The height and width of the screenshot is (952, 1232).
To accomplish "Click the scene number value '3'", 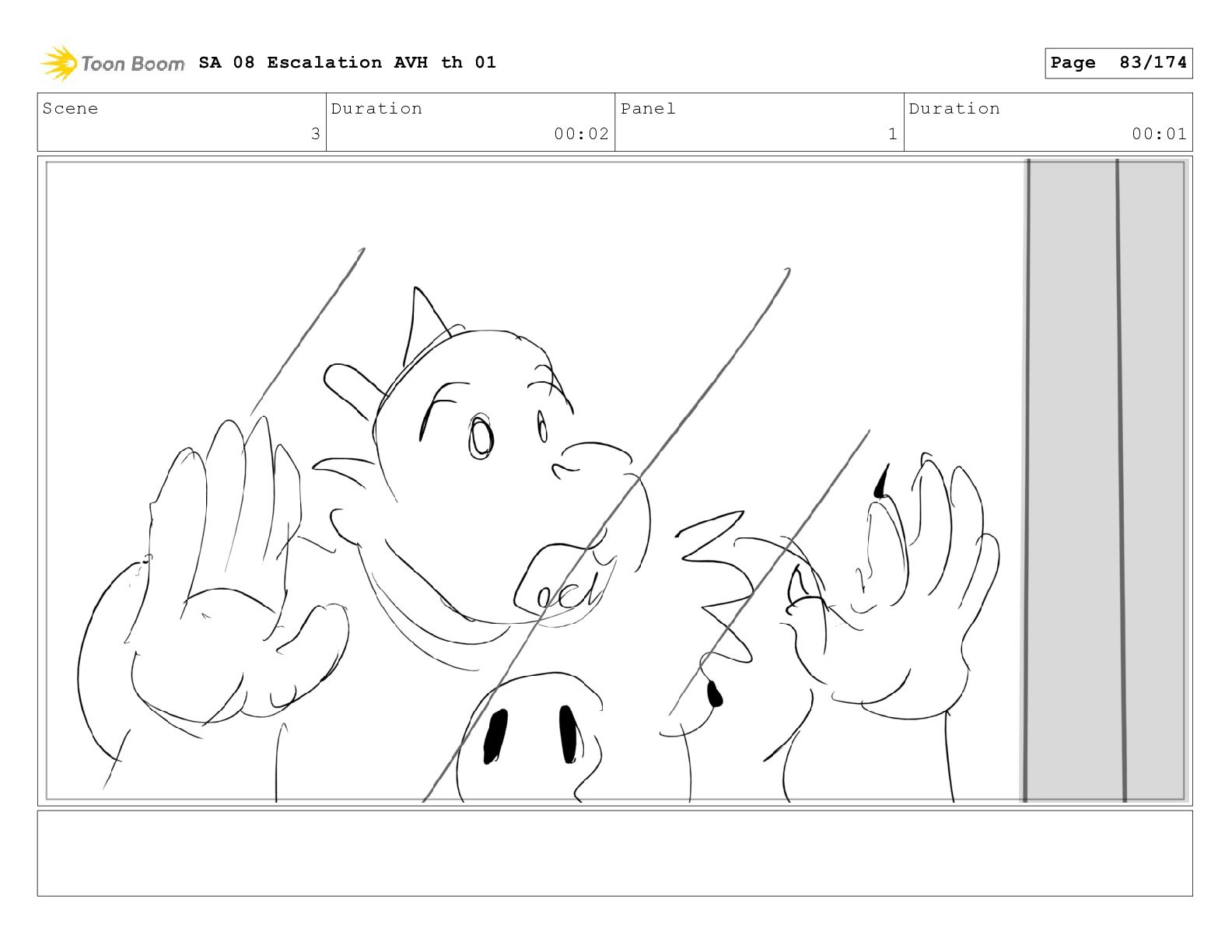I will (315, 134).
